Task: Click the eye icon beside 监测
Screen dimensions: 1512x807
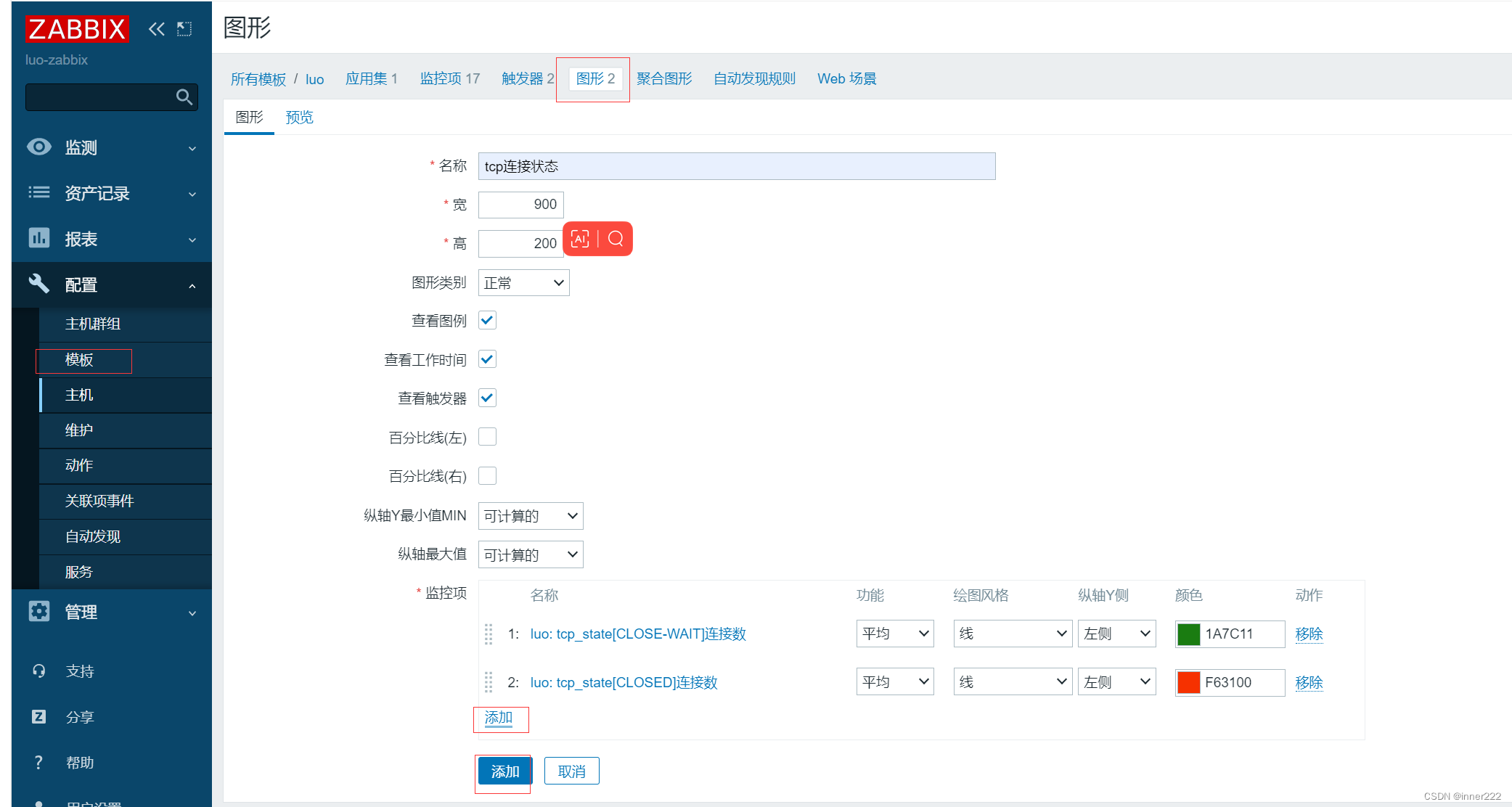Action: click(39, 147)
